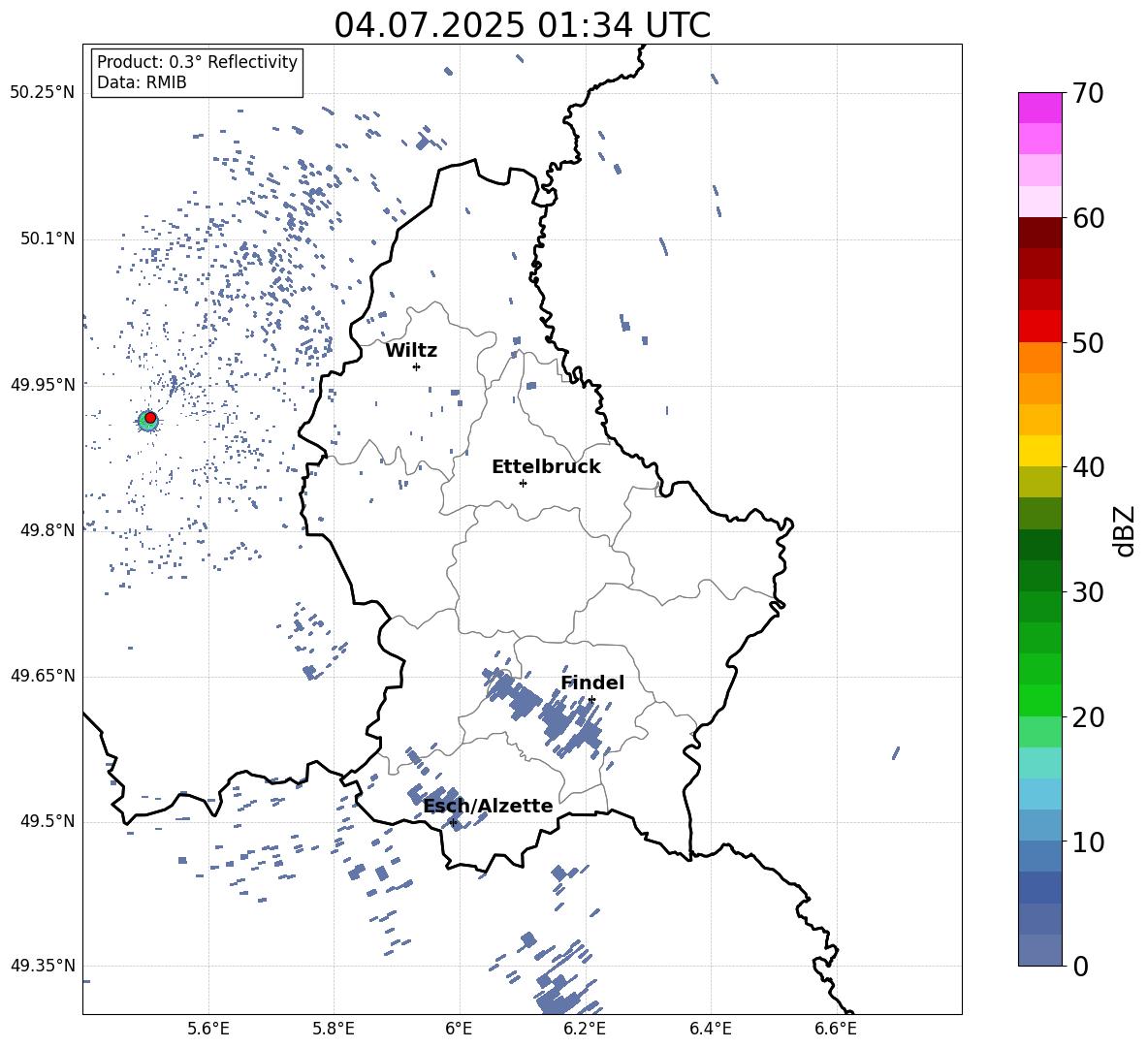The width and height of the screenshot is (1148, 1048).
Task: Click the colorbar tick label 20
Action: (x=1088, y=717)
